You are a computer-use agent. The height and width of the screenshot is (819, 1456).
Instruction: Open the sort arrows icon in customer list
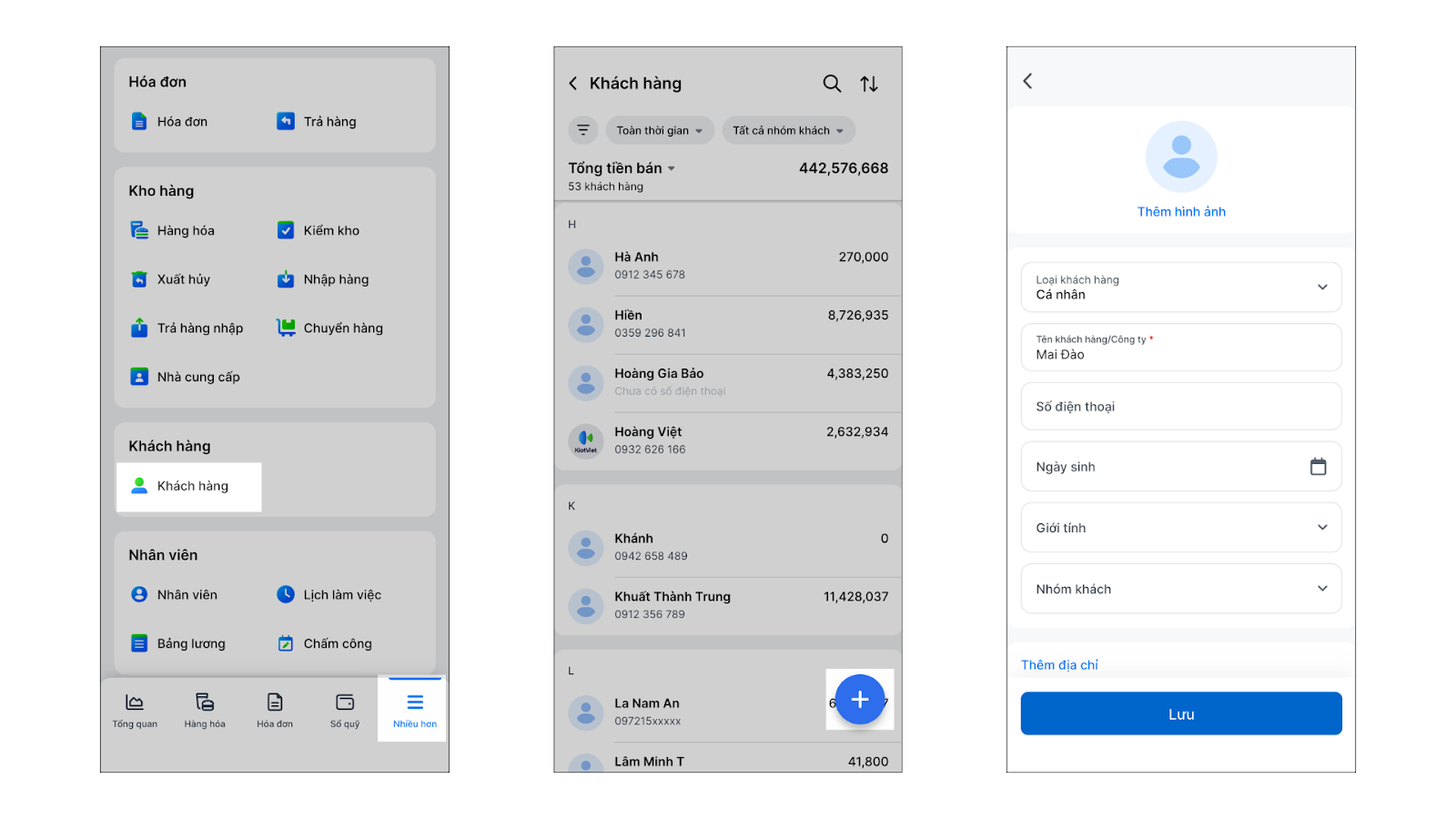tap(869, 84)
